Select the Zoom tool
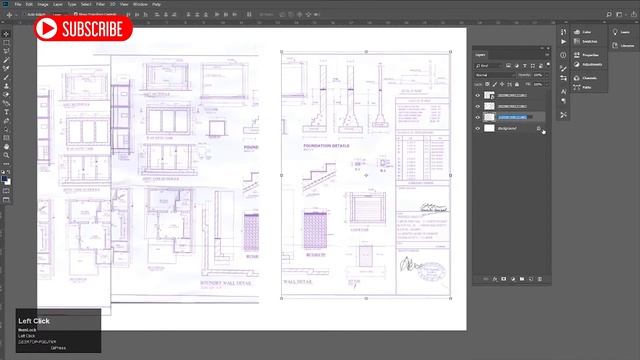Viewport: 640px width, 360px height. coord(6,156)
